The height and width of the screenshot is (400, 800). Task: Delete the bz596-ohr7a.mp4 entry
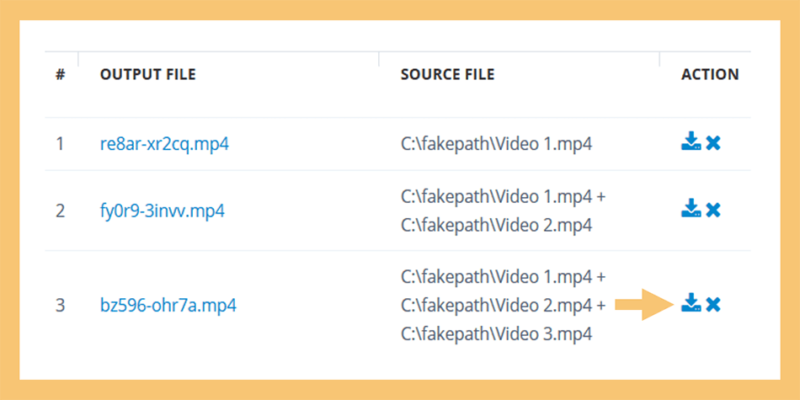713,305
